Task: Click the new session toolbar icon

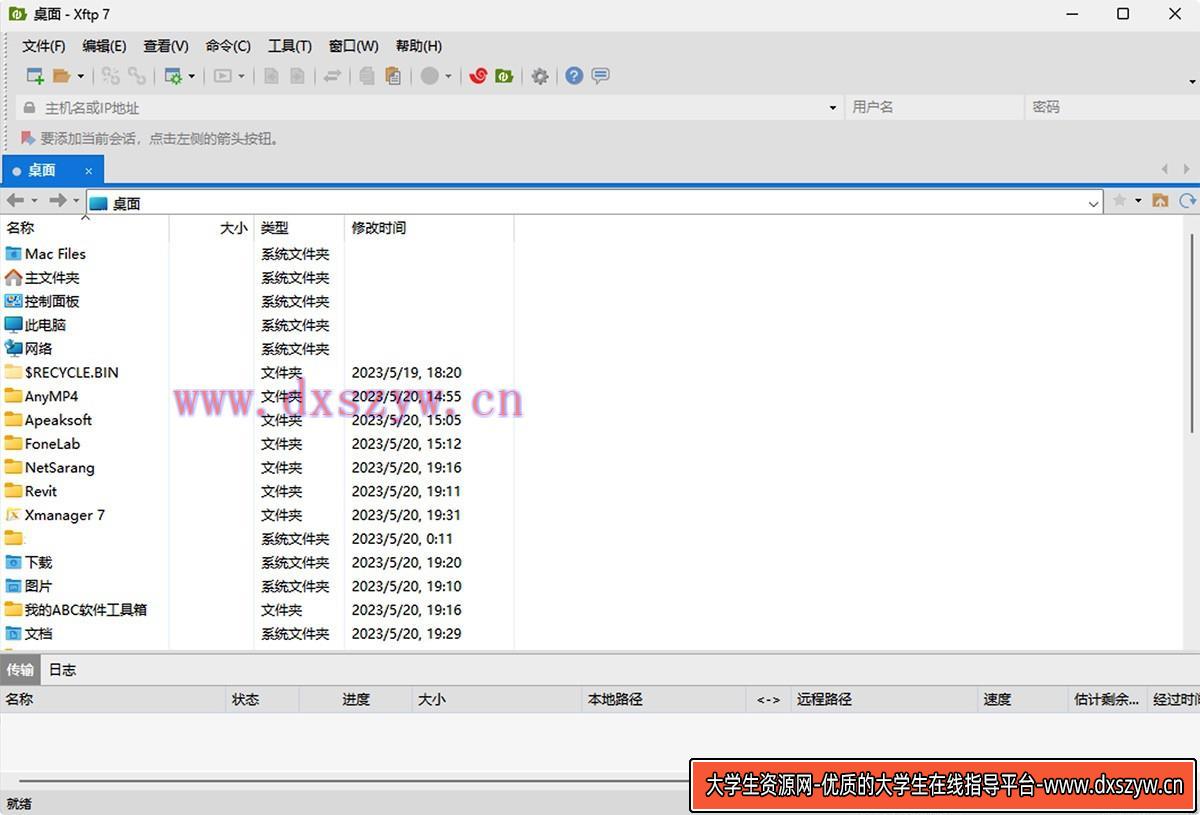Action: click(x=35, y=76)
